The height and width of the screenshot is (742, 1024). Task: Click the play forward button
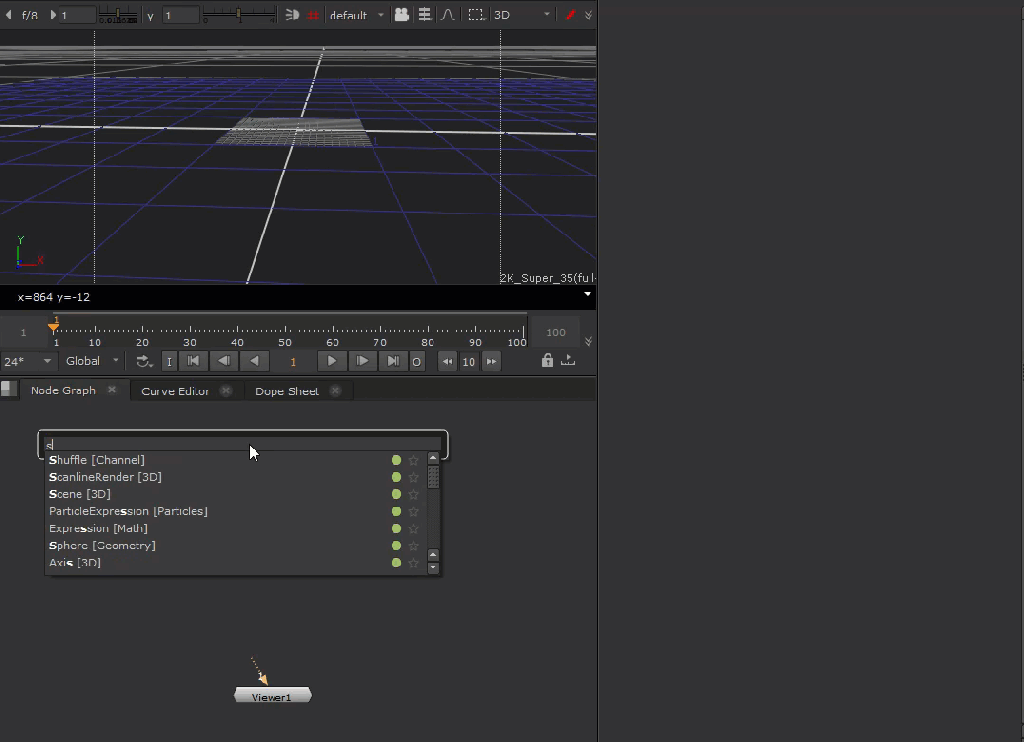coord(331,361)
